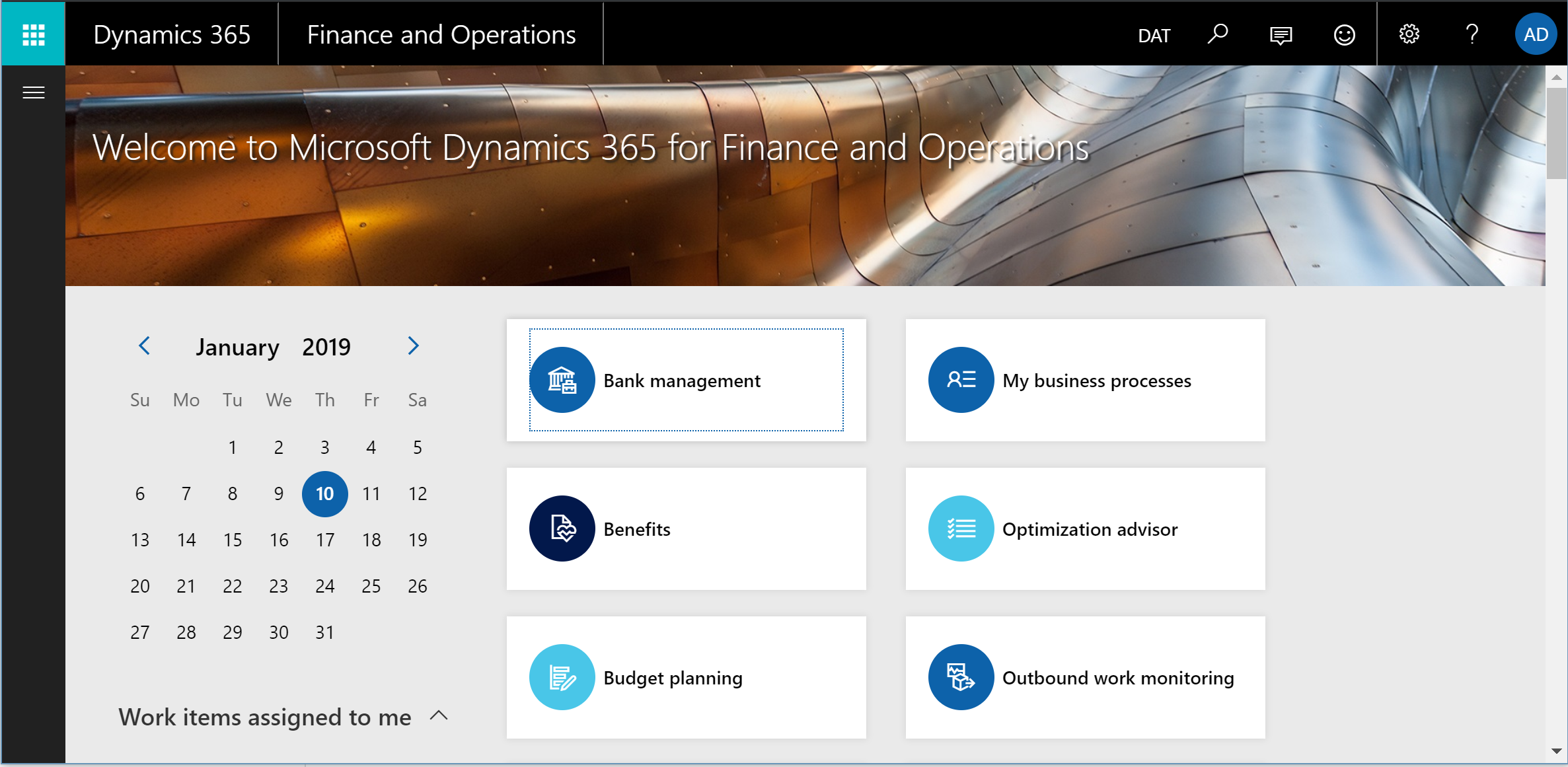Click the Dynamics 365 app switcher
The width and height of the screenshot is (1568, 767).
32,33
